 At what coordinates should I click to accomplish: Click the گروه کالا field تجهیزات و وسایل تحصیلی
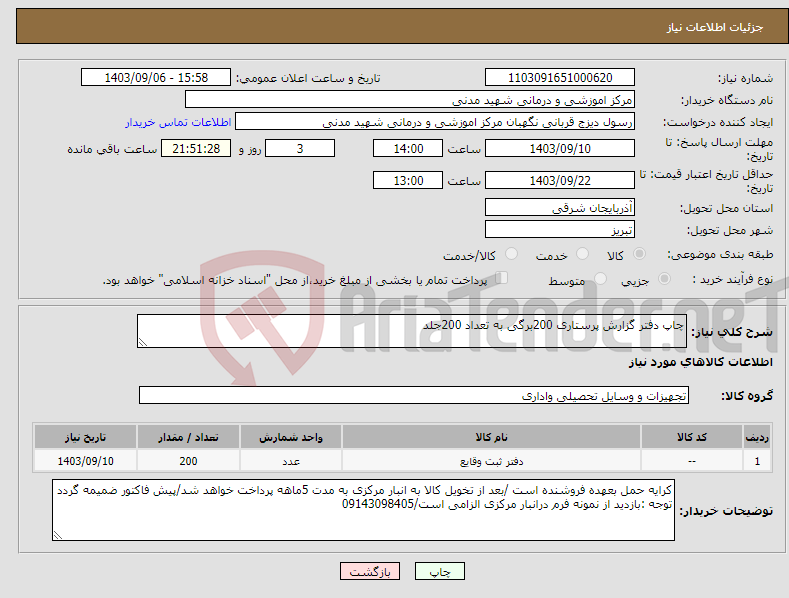pos(414,396)
